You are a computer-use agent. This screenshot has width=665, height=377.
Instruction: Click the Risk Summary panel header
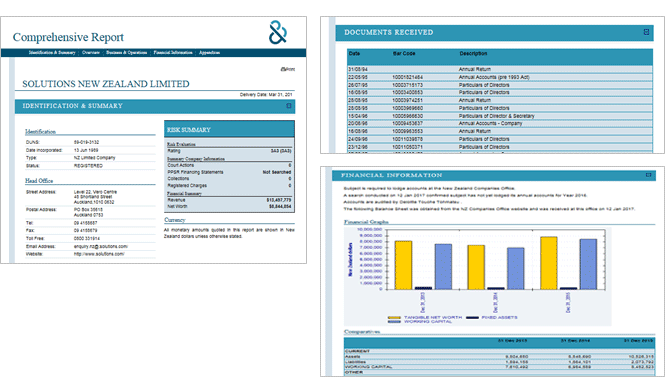(229, 129)
